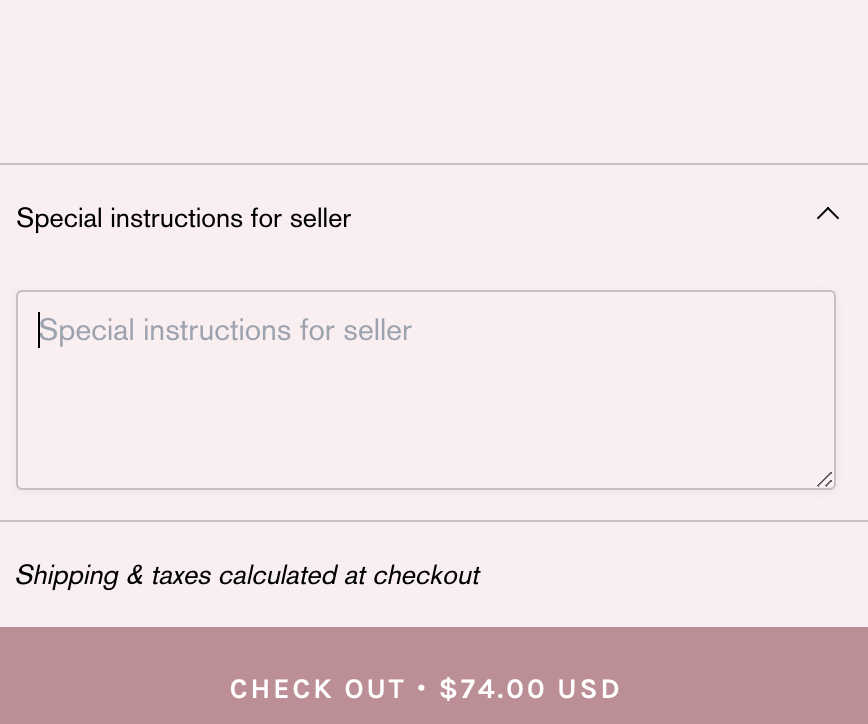868x724 pixels.
Task: Click the placeholder text in the notes box
Action: tap(226, 330)
